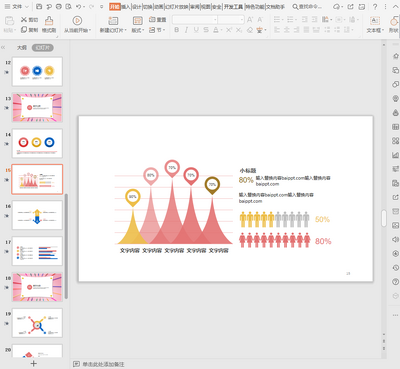Click the help question-mark icon in right sidebar
Viewport: 400px width, 369px height.
click(395, 282)
